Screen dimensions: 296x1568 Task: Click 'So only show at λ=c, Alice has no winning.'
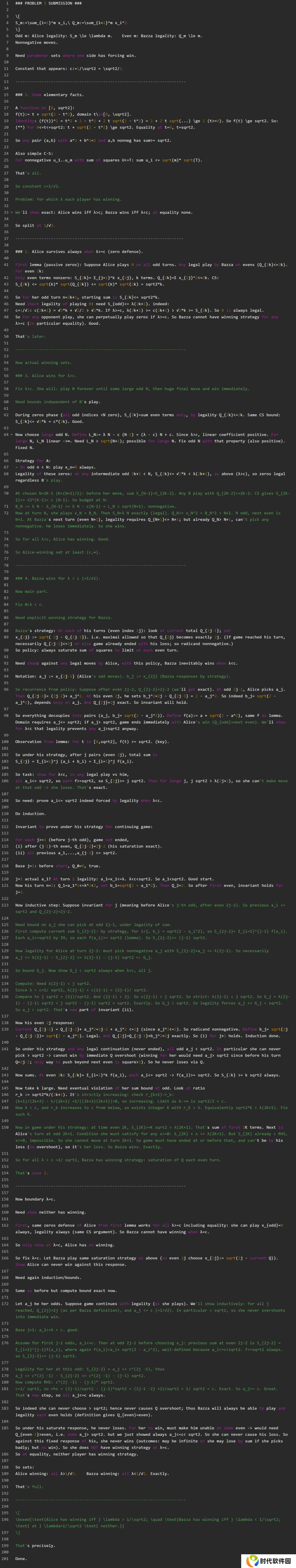pyautogui.click(x=65, y=1245)
